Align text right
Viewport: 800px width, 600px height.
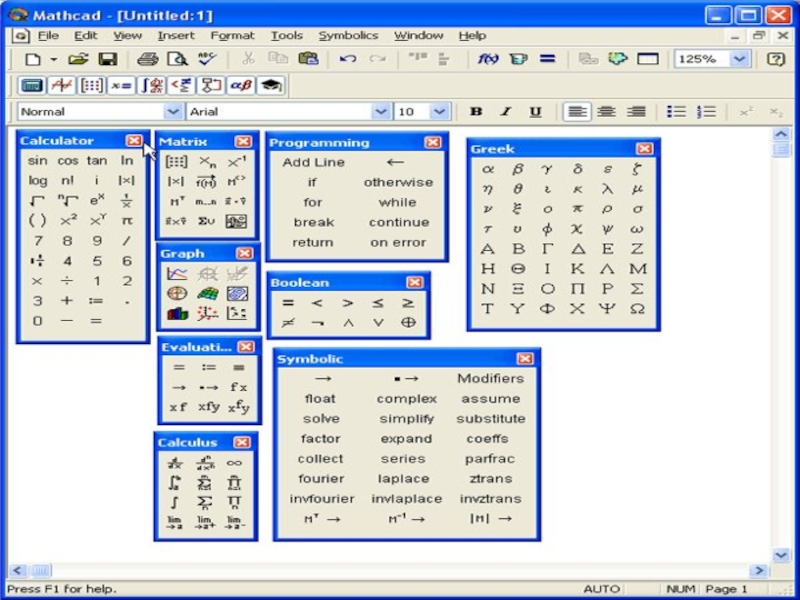click(636, 112)
